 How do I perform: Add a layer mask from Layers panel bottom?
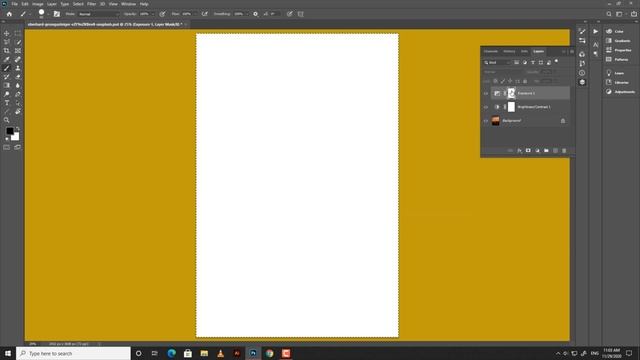(x=528, y=151)
